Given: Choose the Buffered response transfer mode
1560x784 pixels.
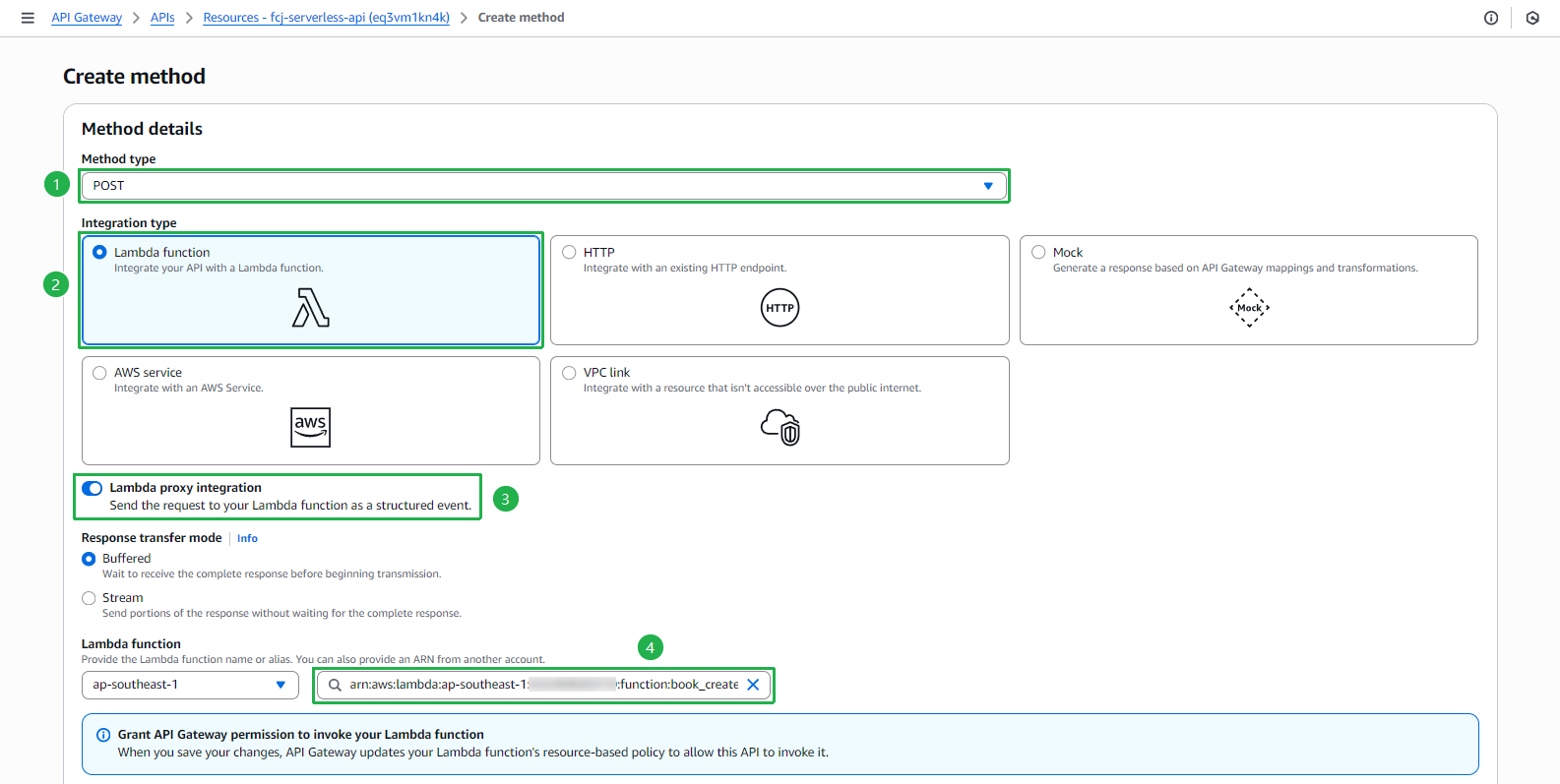Looking at the screenshot, I should (x=89, y=559).
